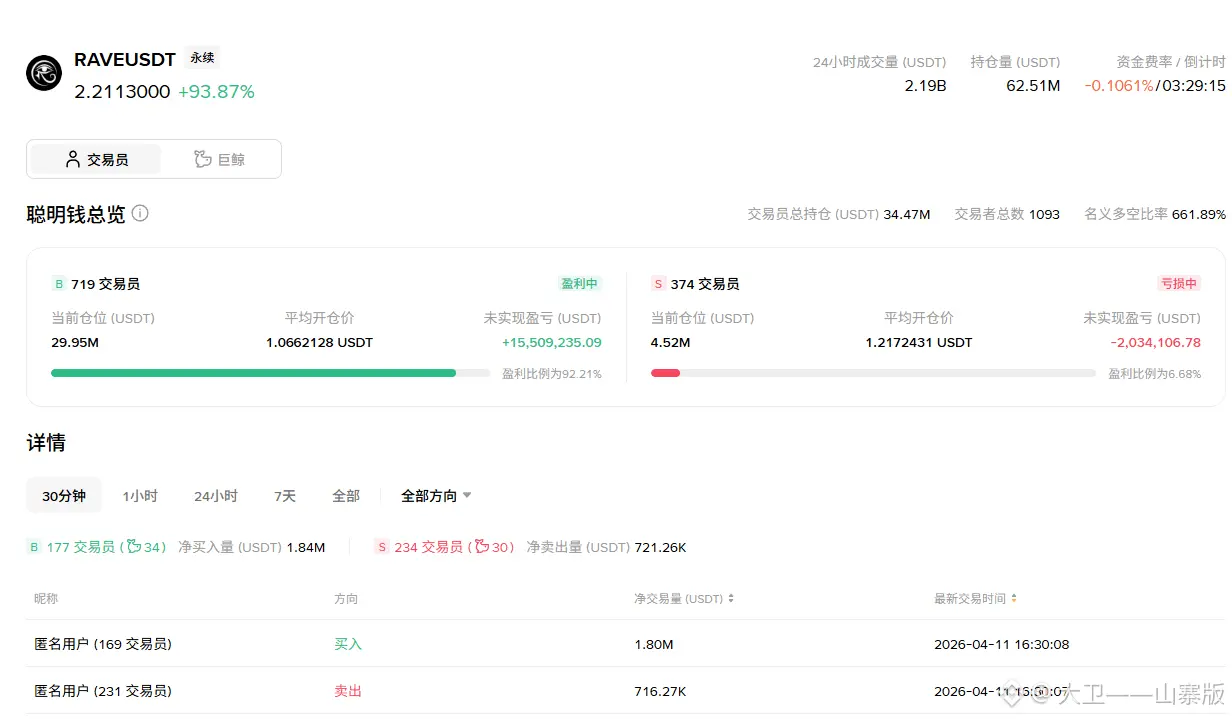The height and width of the screenshot is (719, 1232).
Task: Click 名义多空比率 661.89% value
Action: [x=1199, y=214]
